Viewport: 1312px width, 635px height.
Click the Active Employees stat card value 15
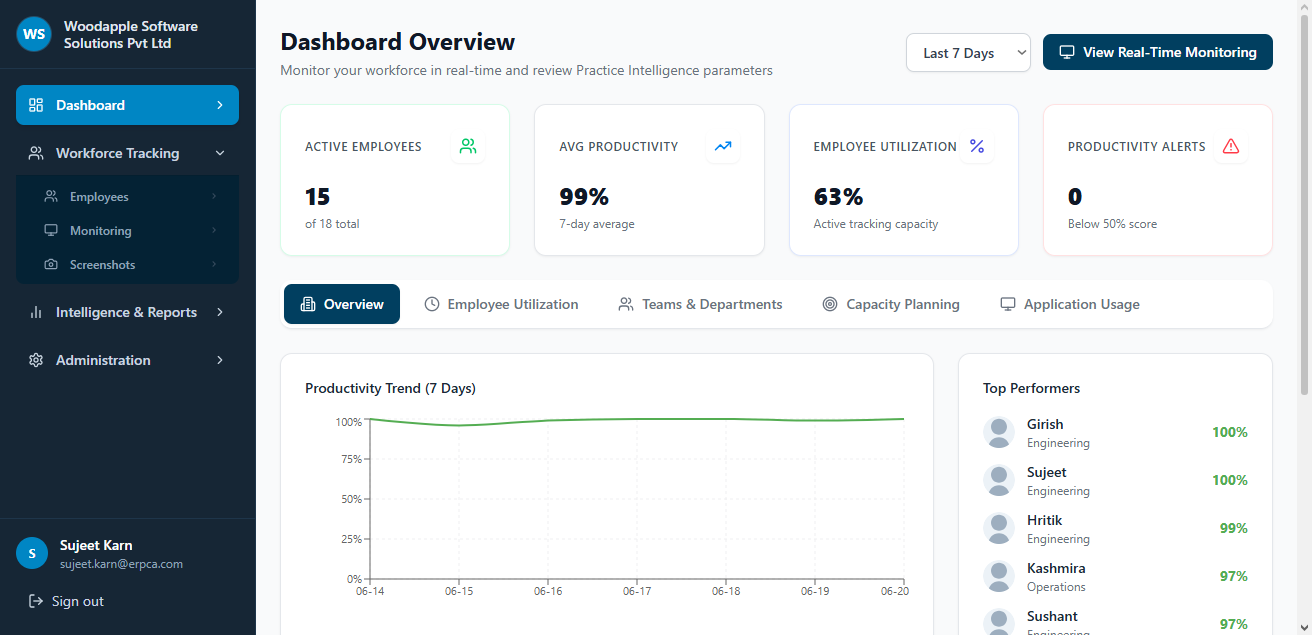coord(317,196)
